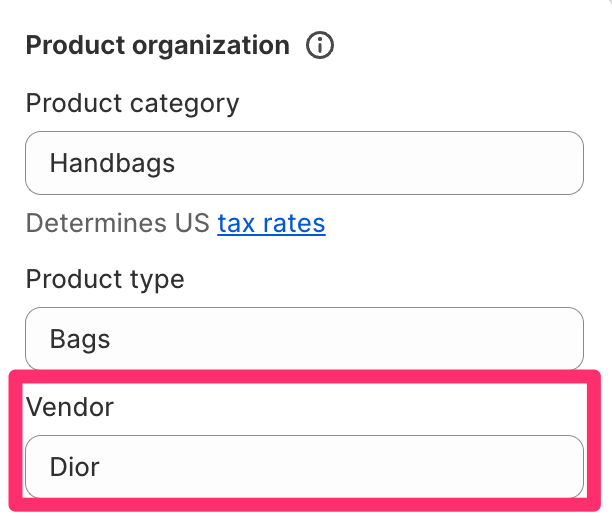Screen dimensions: 612x516
Task: Click the word Bags in the type box
Action: tap(80, 339)
